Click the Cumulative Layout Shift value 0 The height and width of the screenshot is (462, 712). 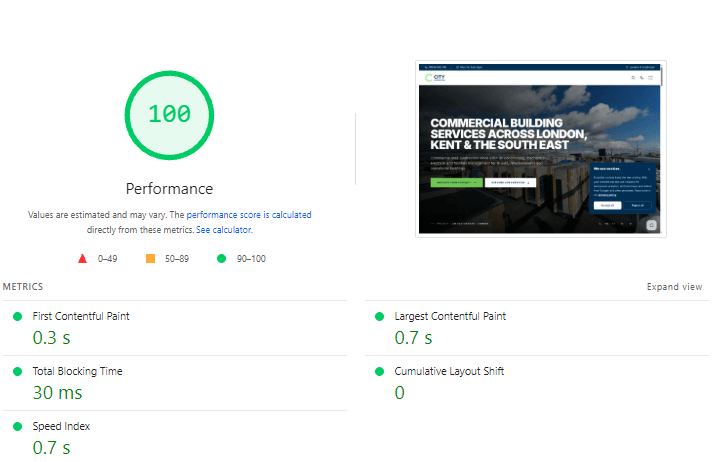(x=400, y=393)
